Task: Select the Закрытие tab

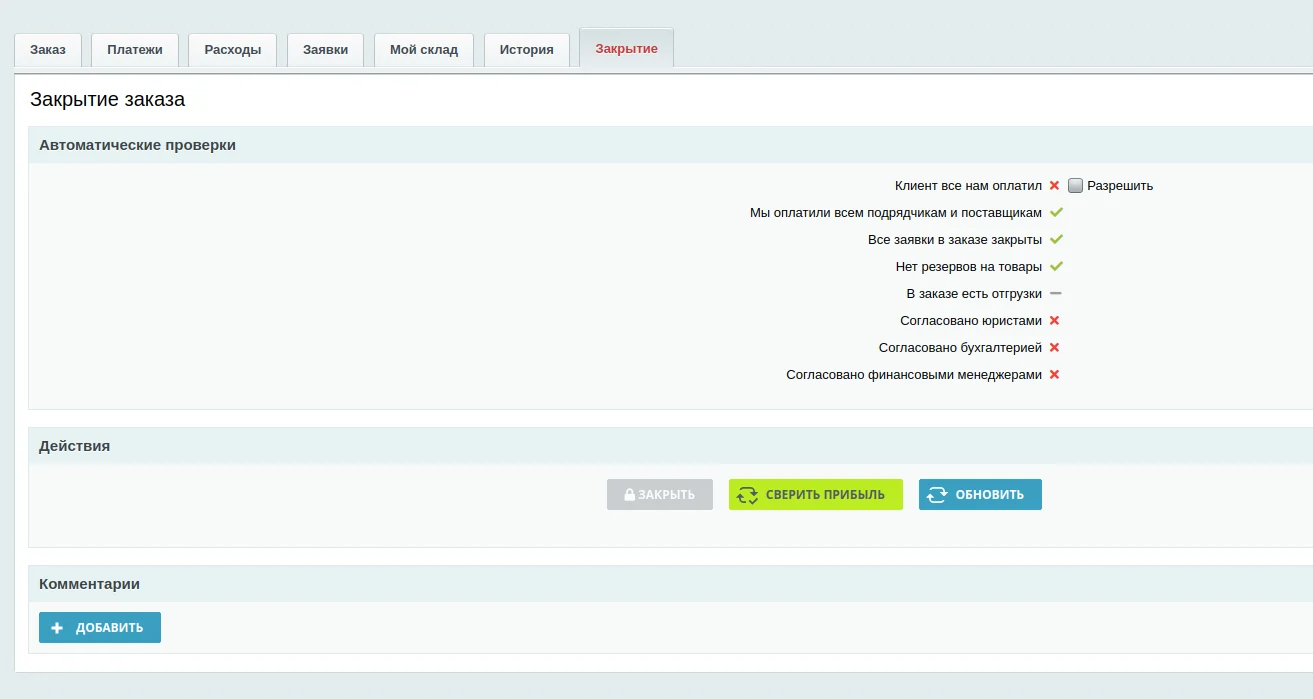Action: point(627,48)
